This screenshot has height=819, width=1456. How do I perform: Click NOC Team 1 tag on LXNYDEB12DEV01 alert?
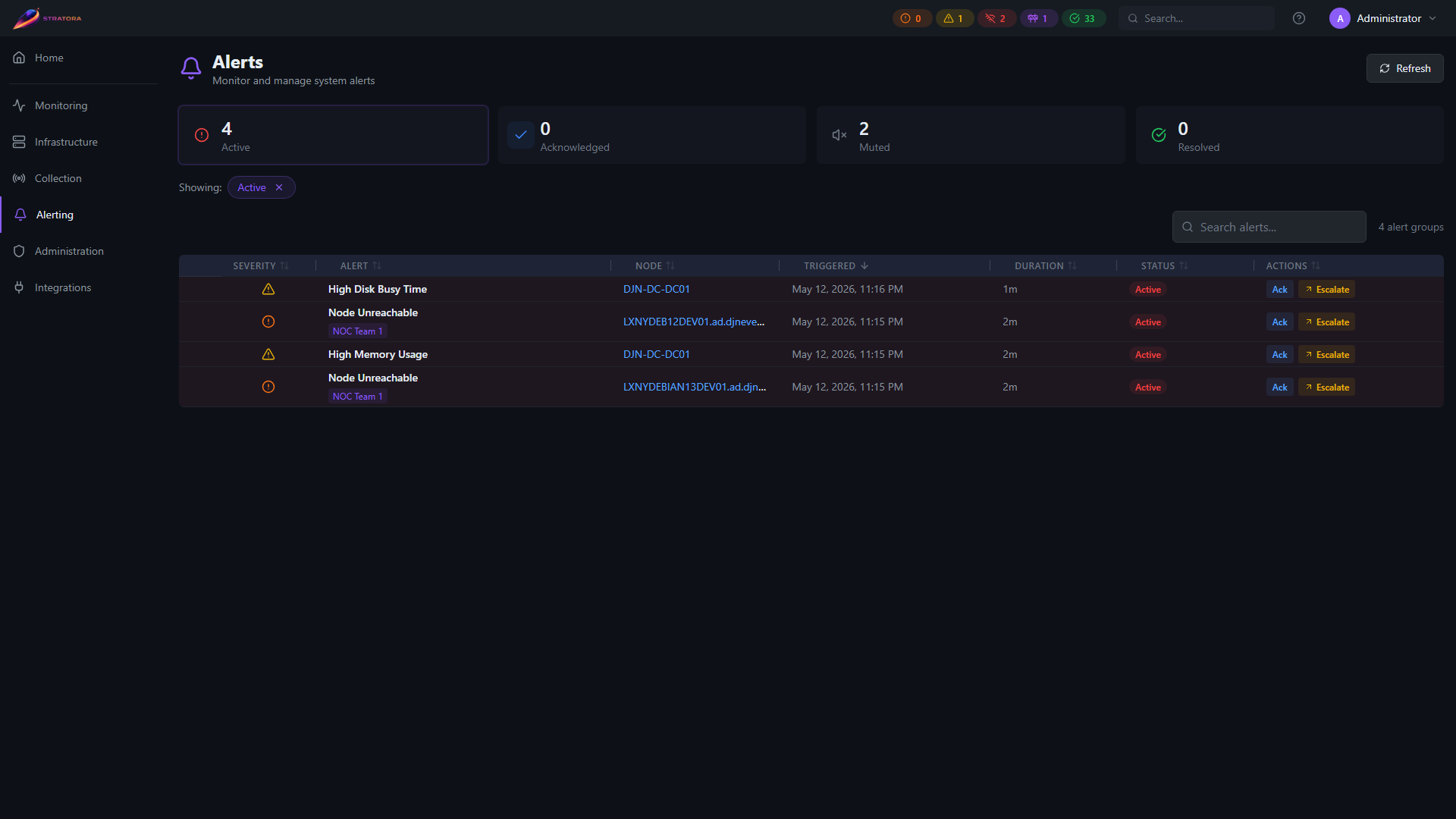point(358,331)
